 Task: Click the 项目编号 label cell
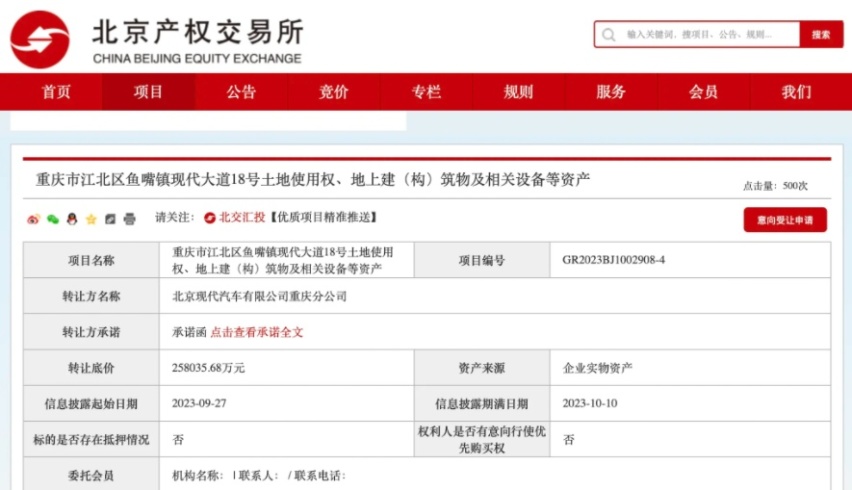tap(482, 260)
